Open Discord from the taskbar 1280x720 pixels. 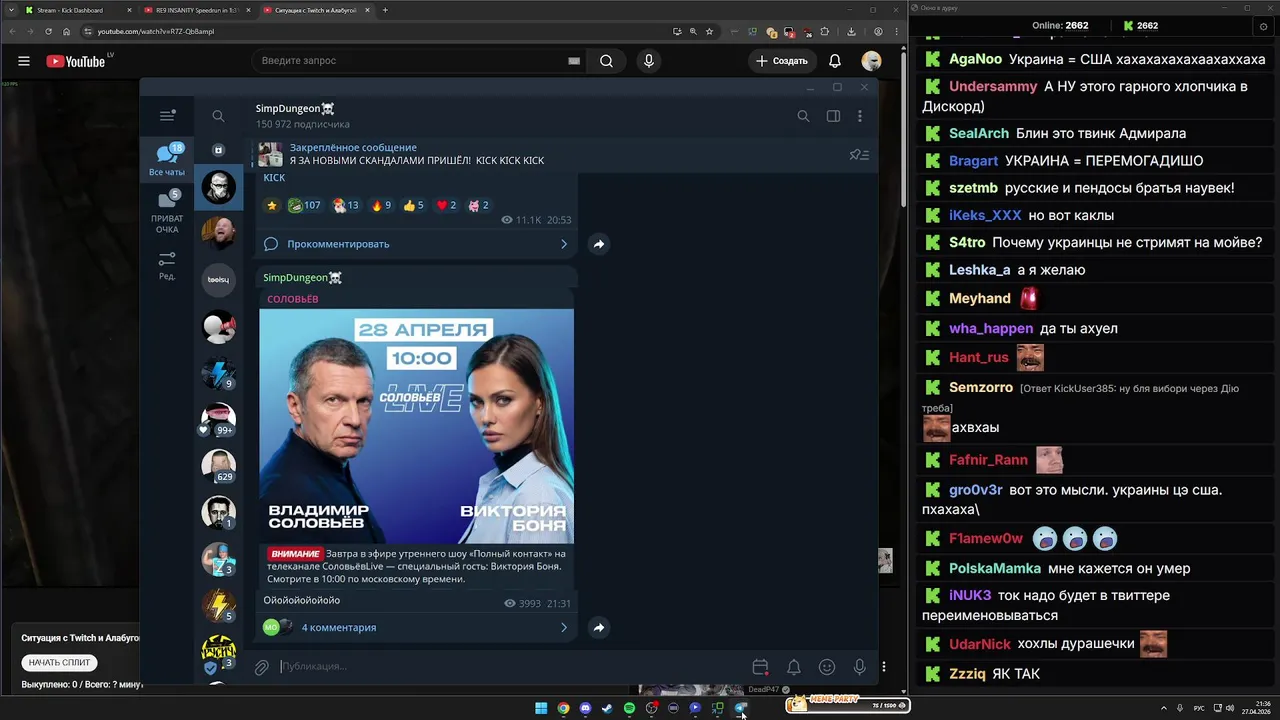pyautogui.click(x=585, y=708)
